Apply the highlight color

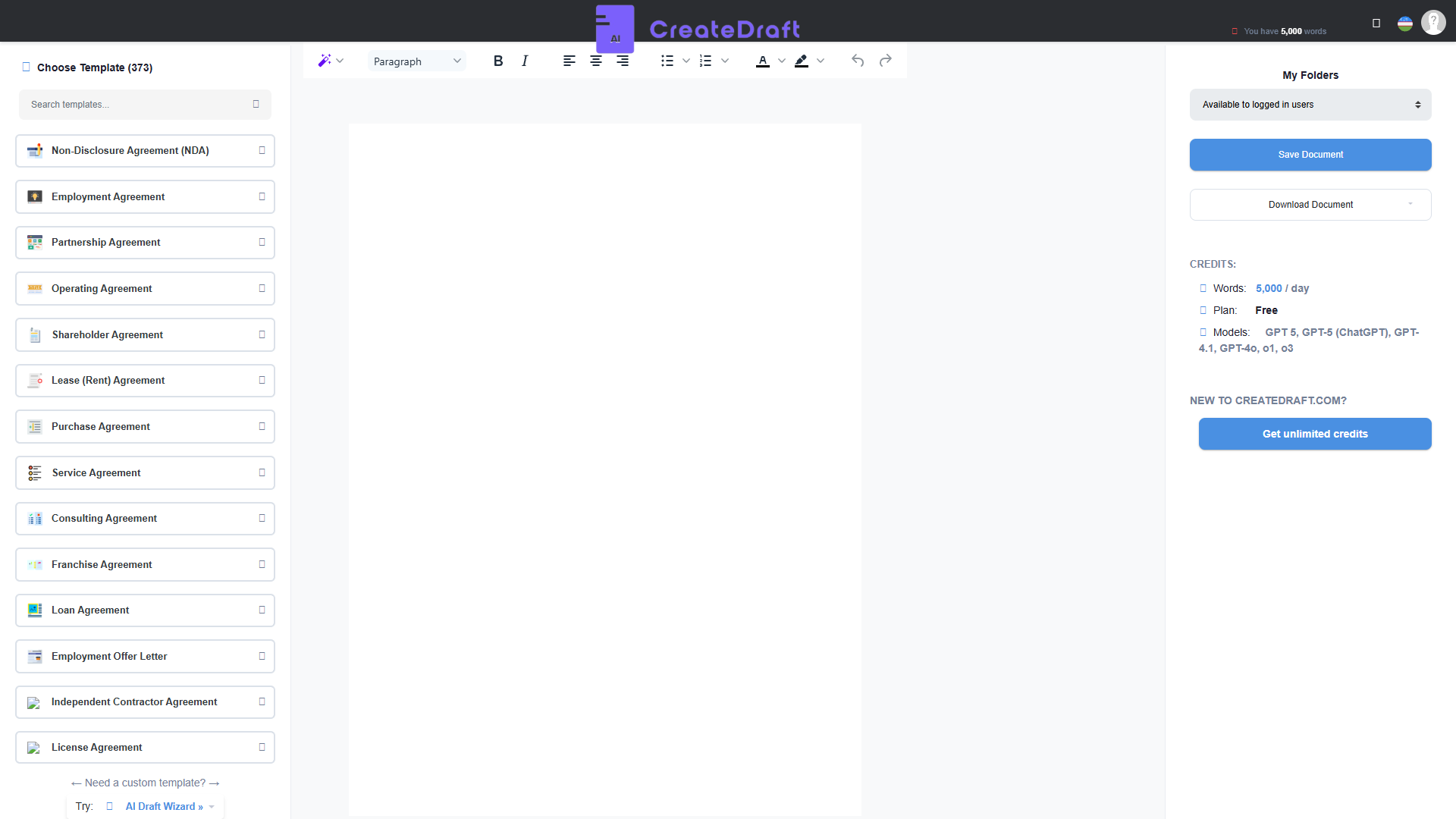point(802,61)
